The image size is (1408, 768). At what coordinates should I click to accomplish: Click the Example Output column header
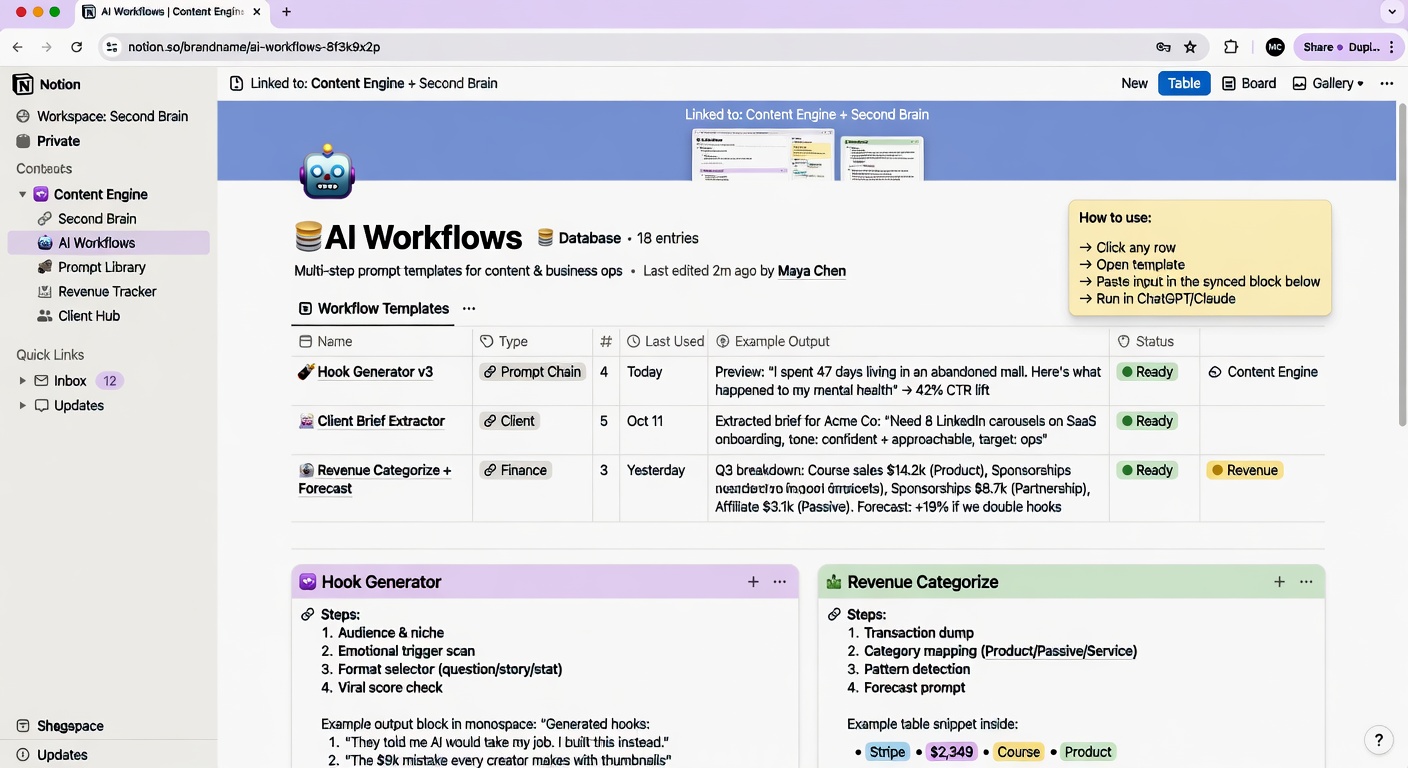tap(773, 342)
